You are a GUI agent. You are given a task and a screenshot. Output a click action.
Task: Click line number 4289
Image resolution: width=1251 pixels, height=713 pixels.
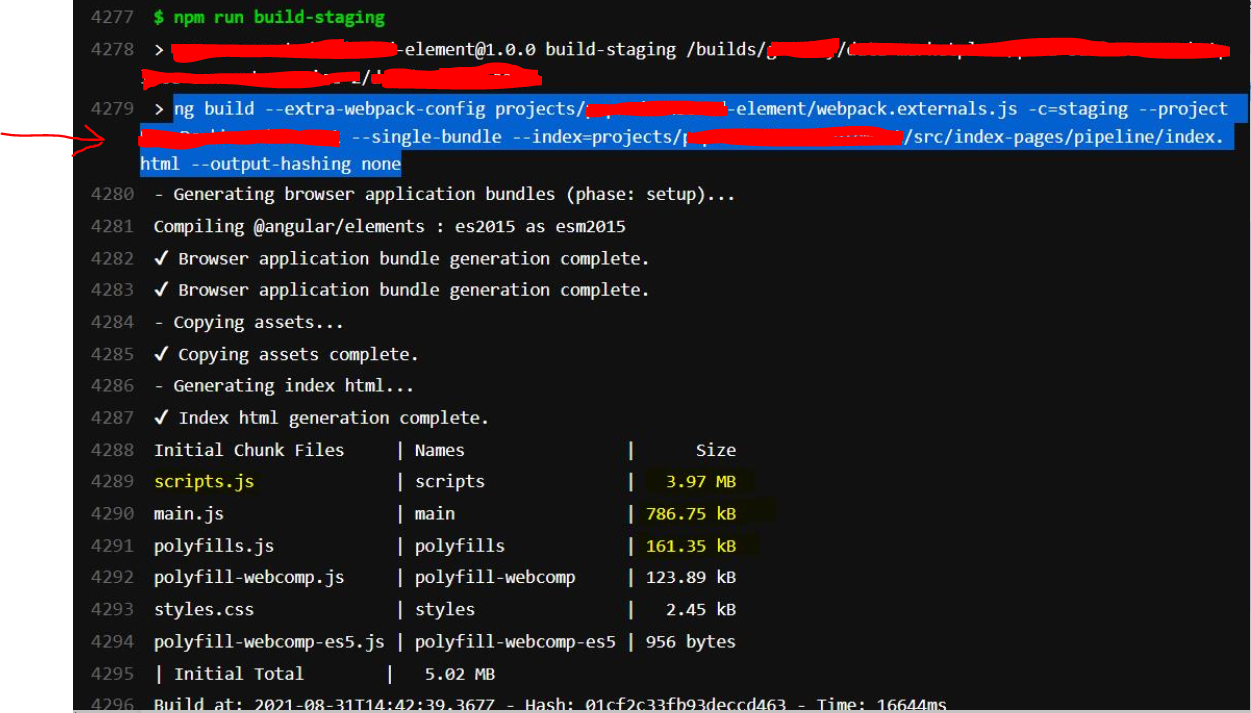(112, 482)
